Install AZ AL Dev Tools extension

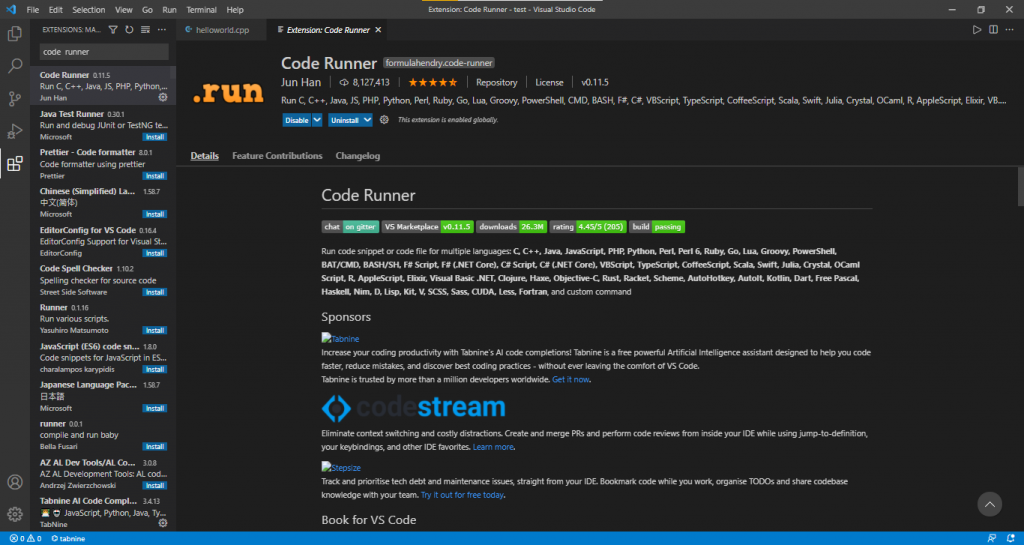coord(155,486)
